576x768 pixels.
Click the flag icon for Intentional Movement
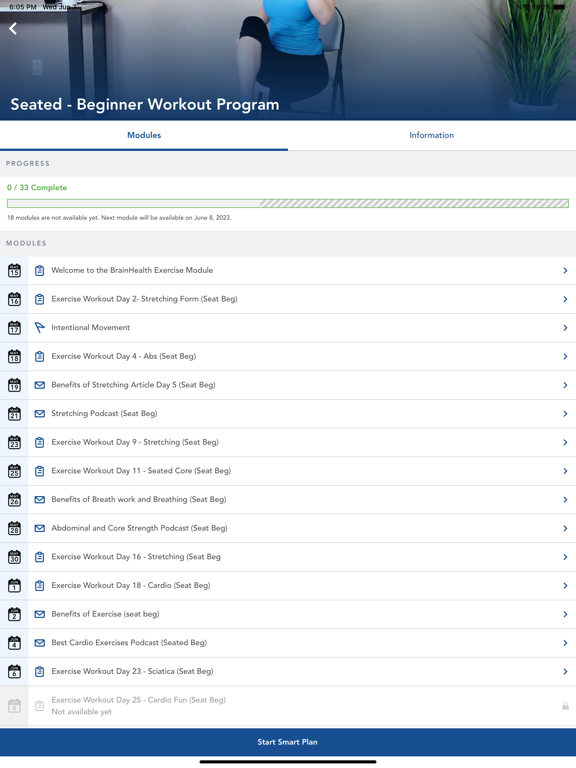click(x=40, y=328)
